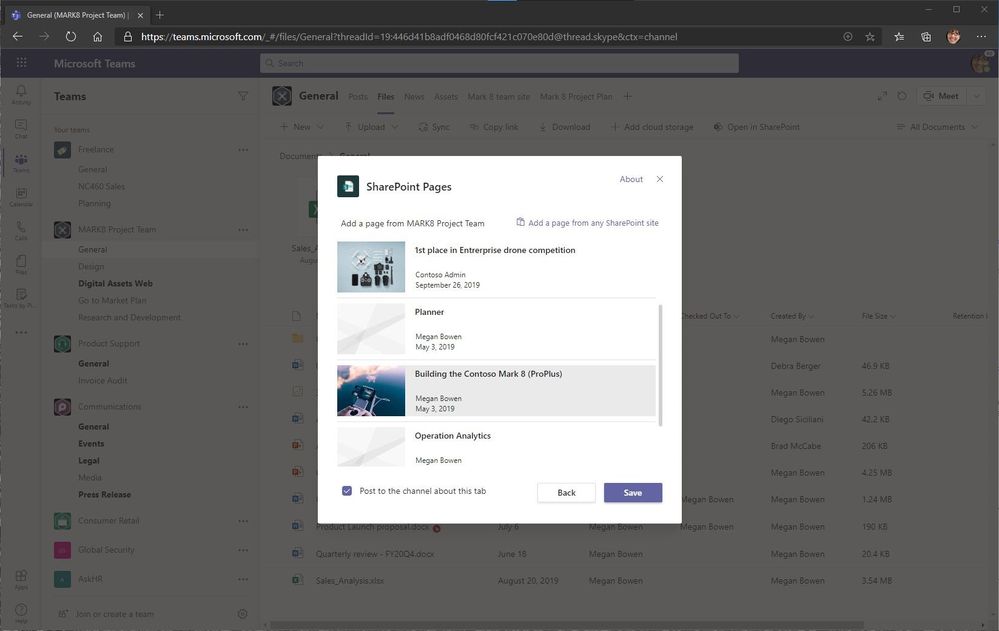This screenshot has width=999, height=631.
Task: Select the Teams icon in the left rail
Action: [x=21, y=163]
